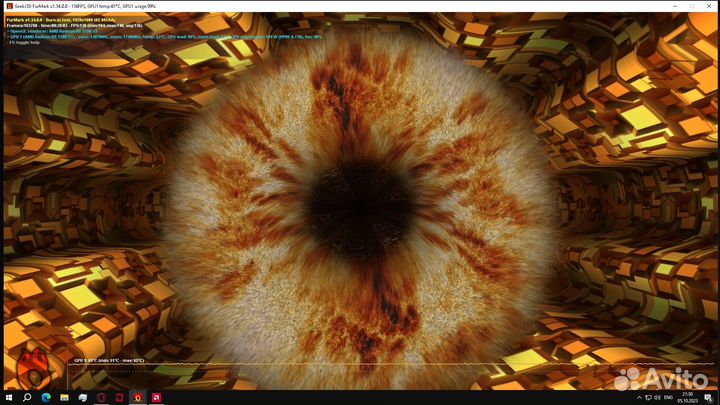Open the AMD Software taskbar icon

(156, 397)
